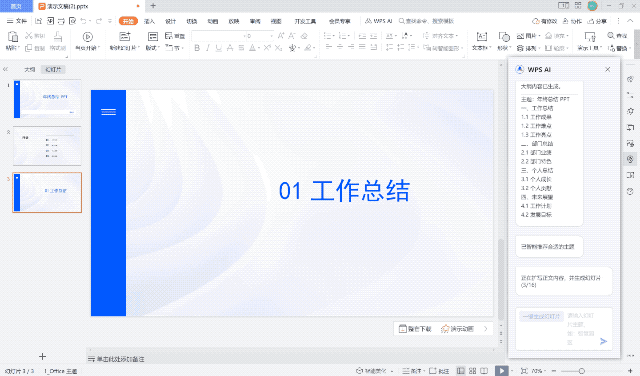640x376 pixels.
Task: Expand slideshow options arrow next to play button
Action: tap(512, 371)
